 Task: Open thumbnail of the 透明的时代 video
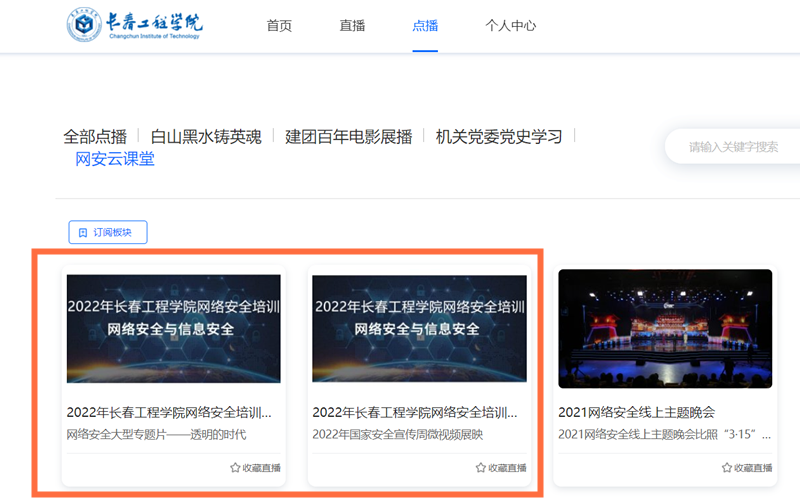point(174,329)
